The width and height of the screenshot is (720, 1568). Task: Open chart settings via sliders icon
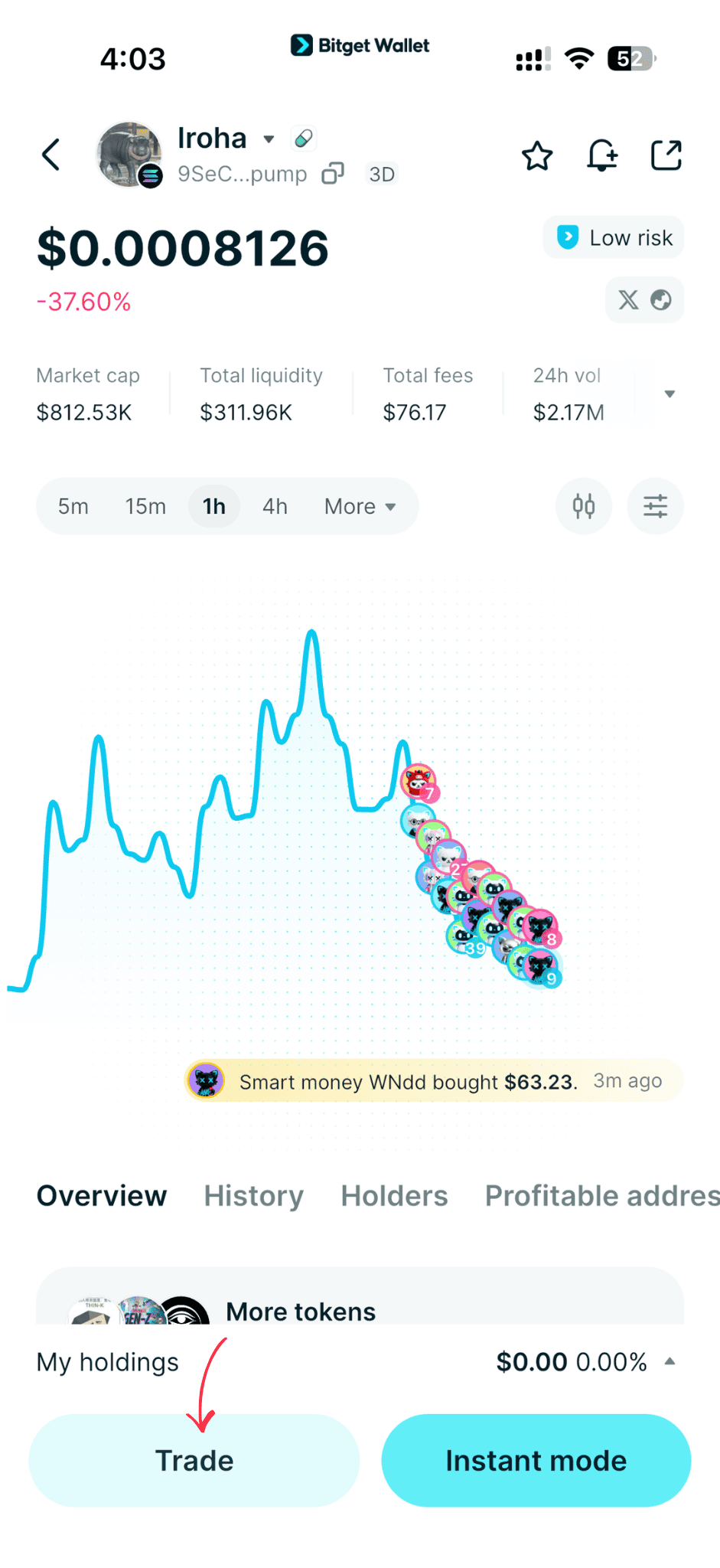655,506
